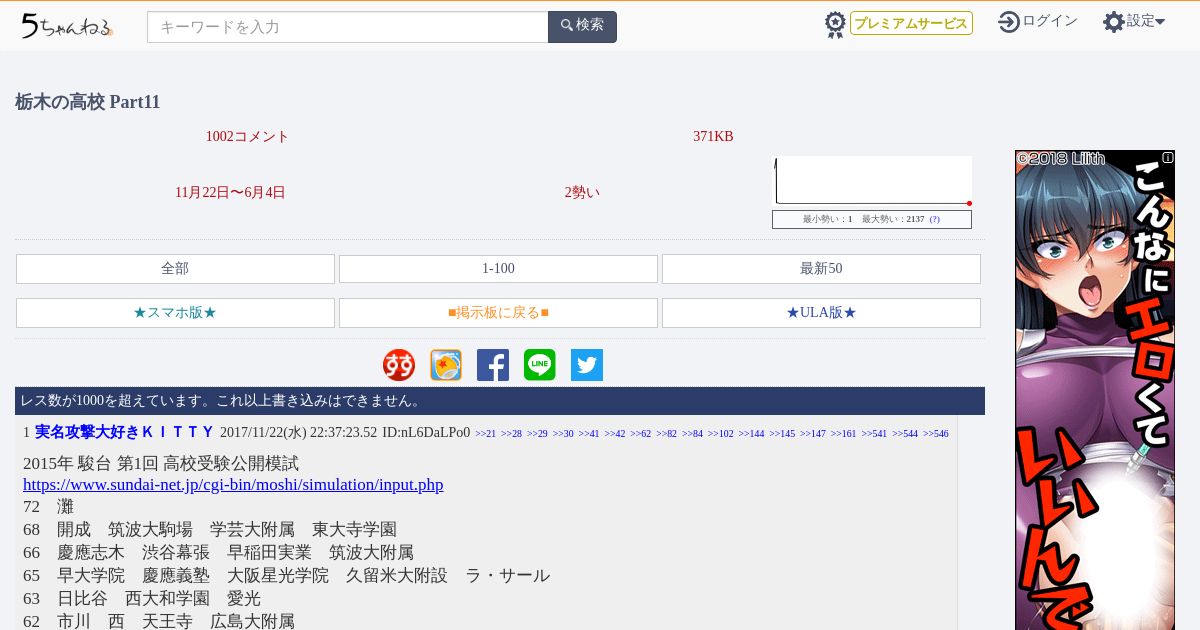The image size is (1200, 630).
Task: Show all posts with 全部
Action: (x=175, y=269)
